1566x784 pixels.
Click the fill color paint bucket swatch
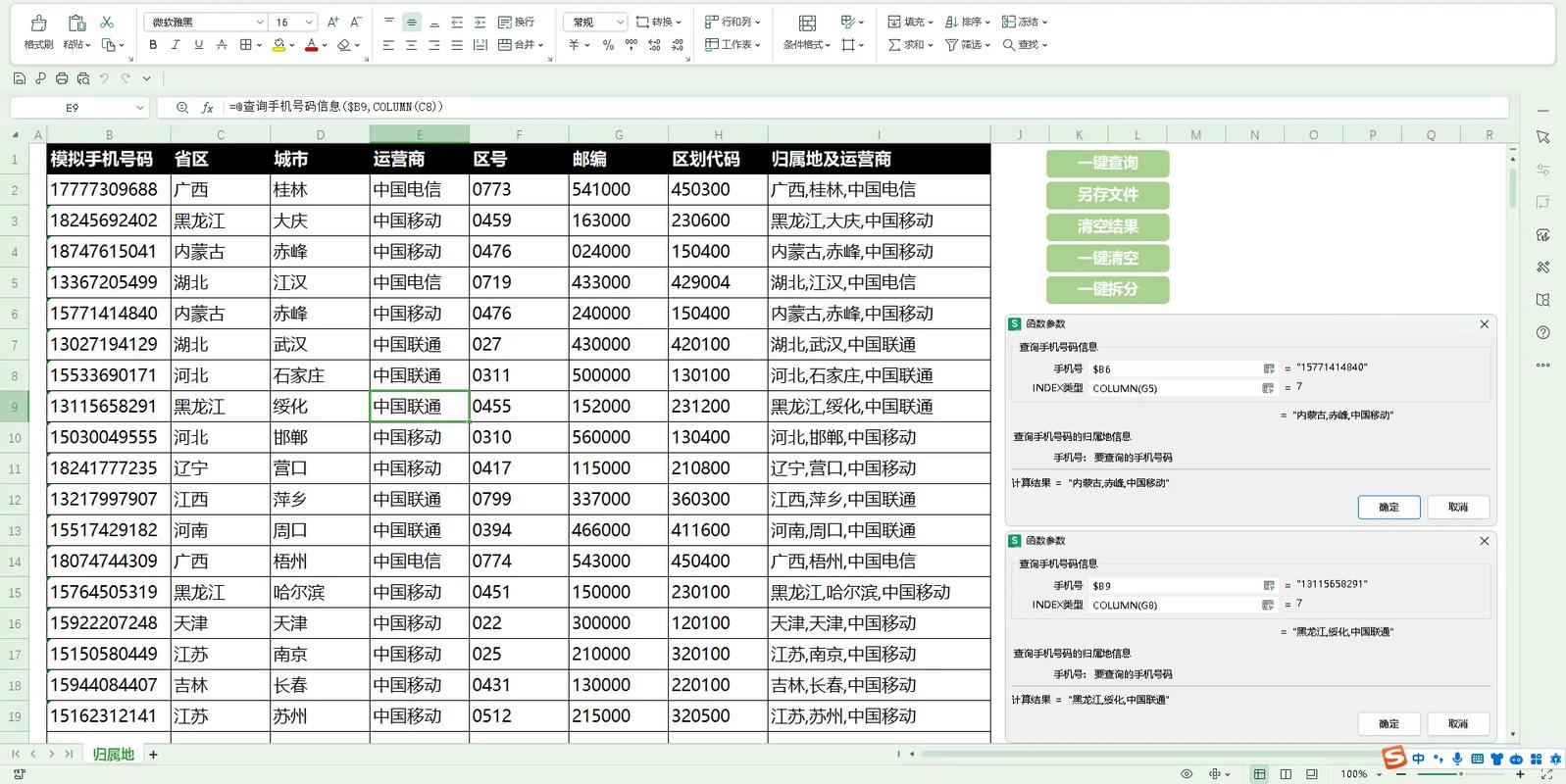pos(279,45)
